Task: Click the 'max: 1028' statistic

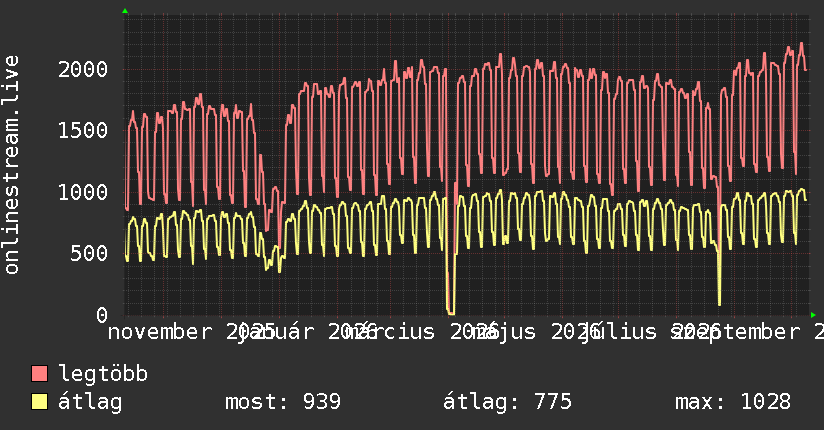Action: coord(733,402)
